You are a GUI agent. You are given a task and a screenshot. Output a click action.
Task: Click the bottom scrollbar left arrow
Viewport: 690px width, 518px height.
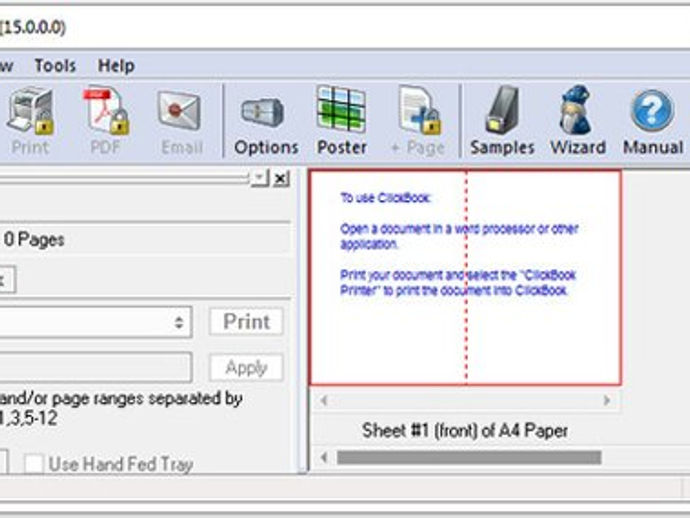point(324,458)
